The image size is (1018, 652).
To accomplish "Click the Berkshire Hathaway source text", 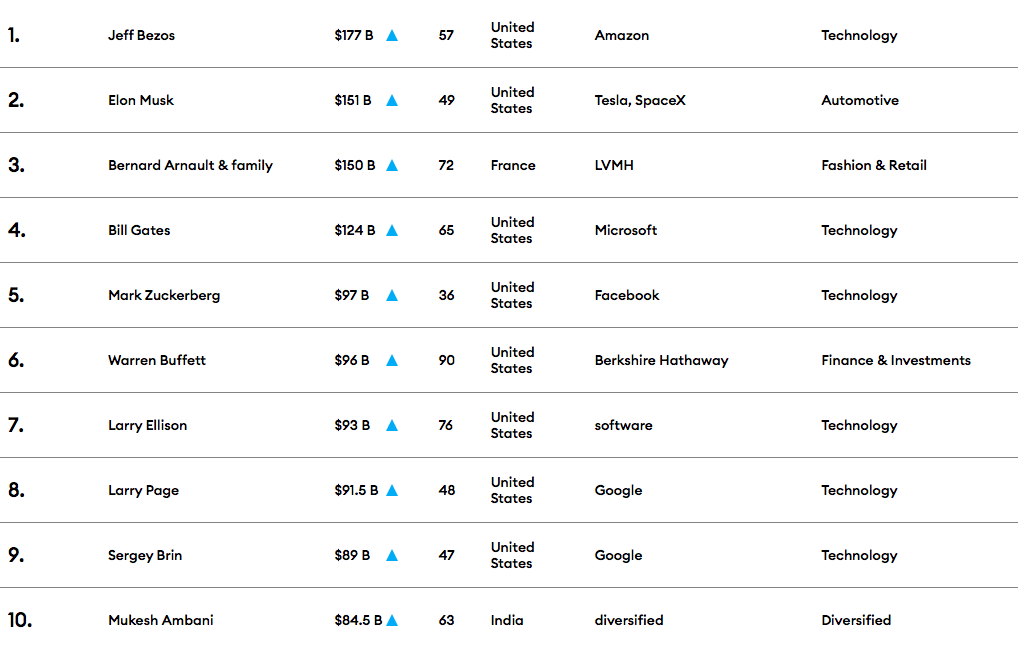I will [x=661, y=361].
